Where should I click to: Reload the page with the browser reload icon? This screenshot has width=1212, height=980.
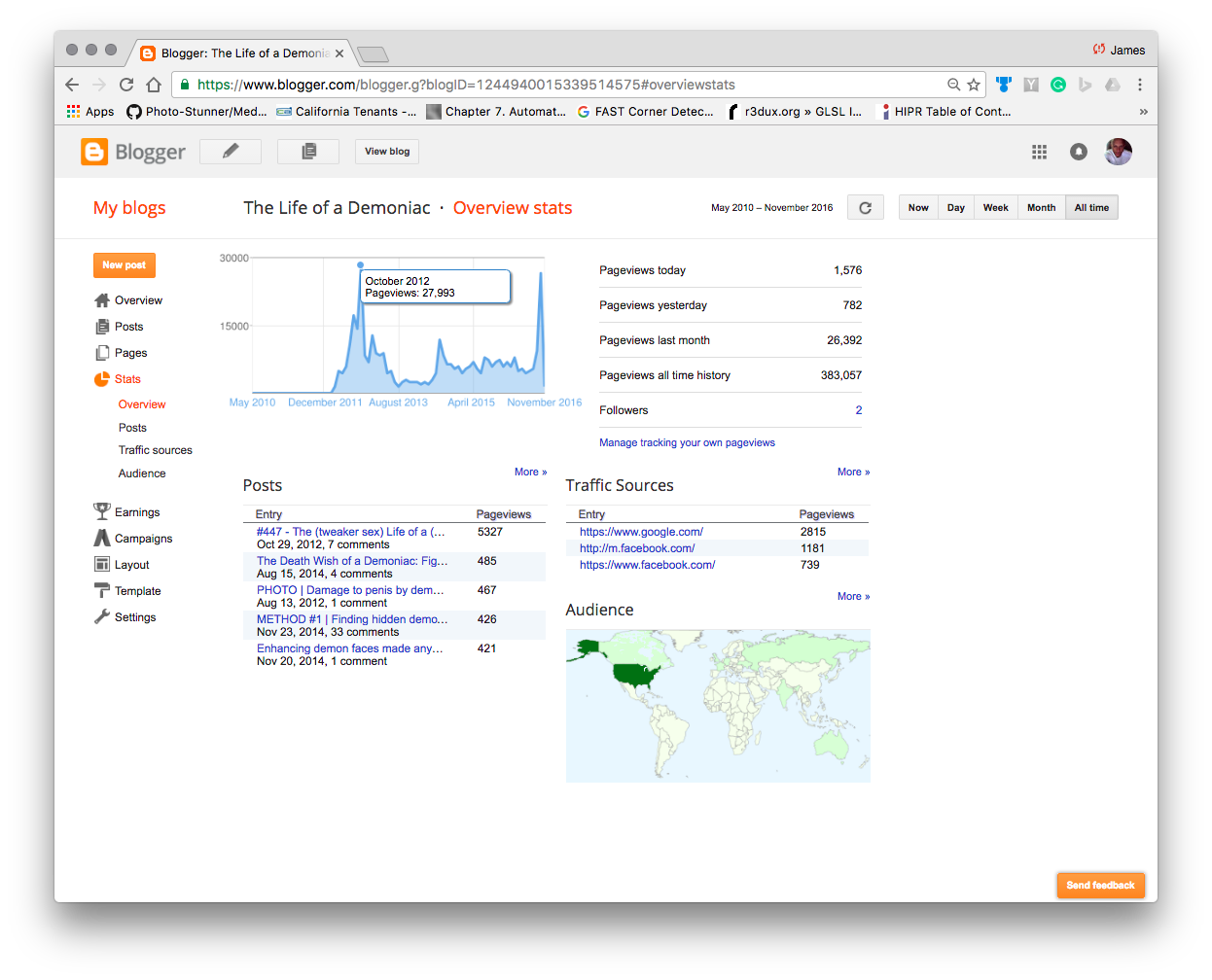pyautogui.click(x=126, y=85)
